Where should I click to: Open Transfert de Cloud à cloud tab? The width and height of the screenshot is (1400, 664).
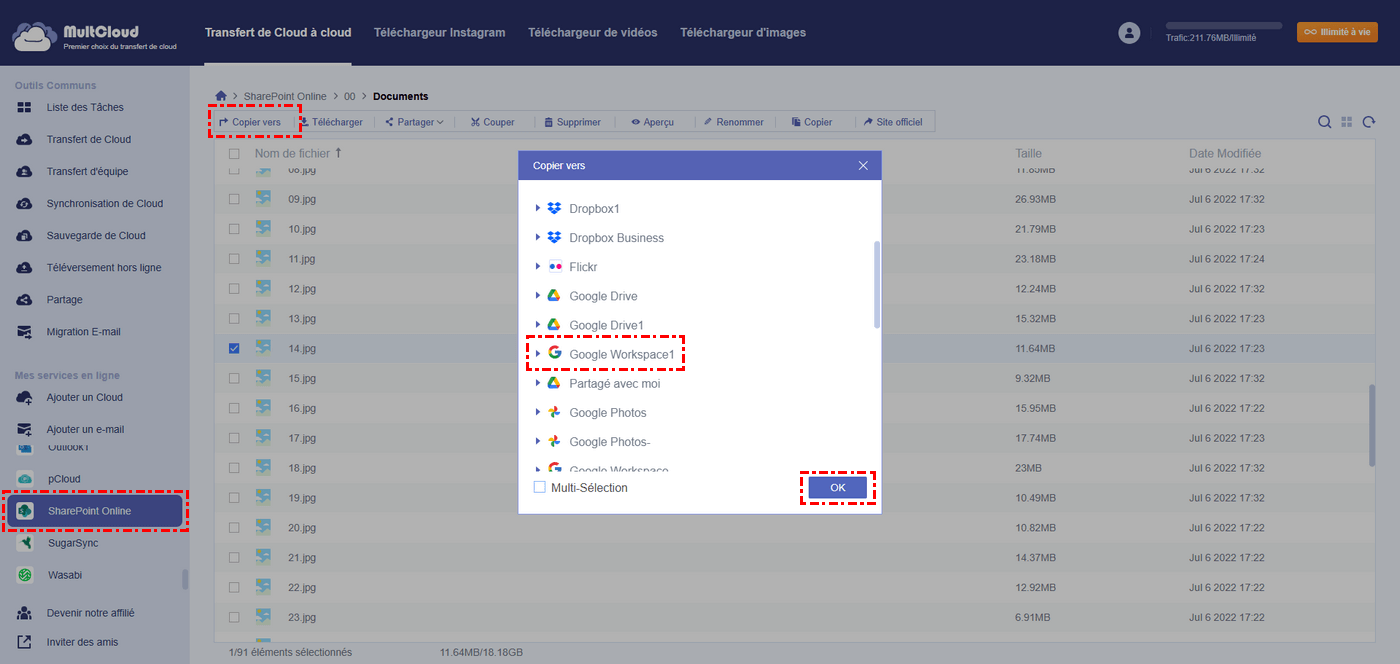278,32
